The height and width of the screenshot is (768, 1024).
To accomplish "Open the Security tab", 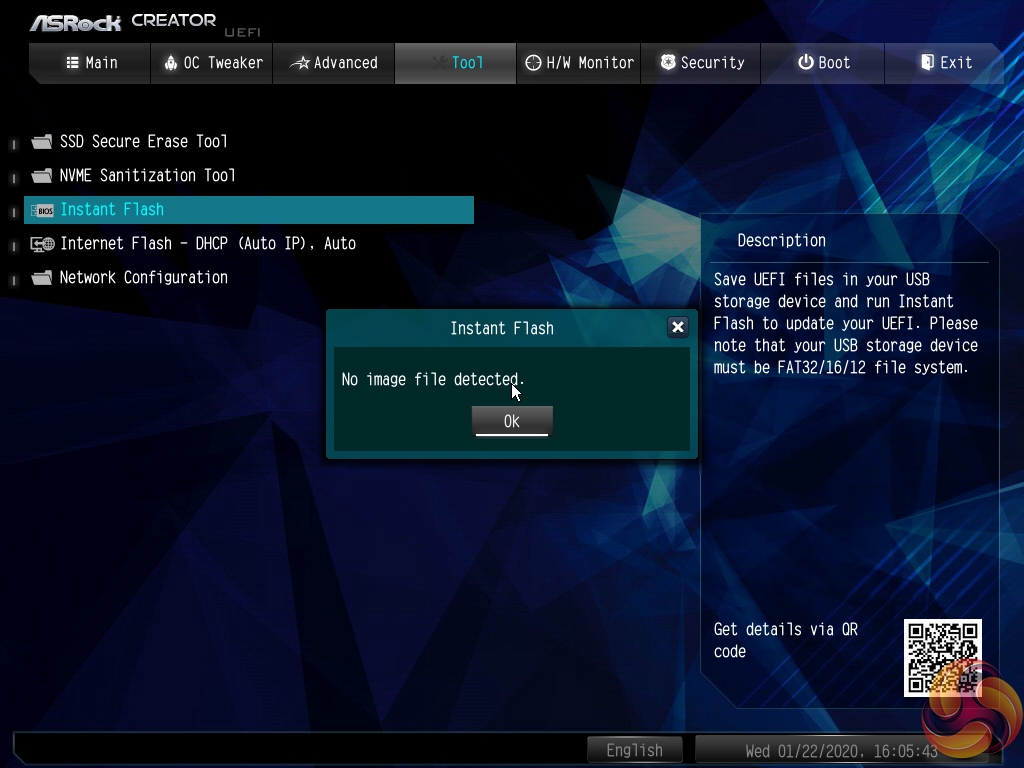I will 701,63.
